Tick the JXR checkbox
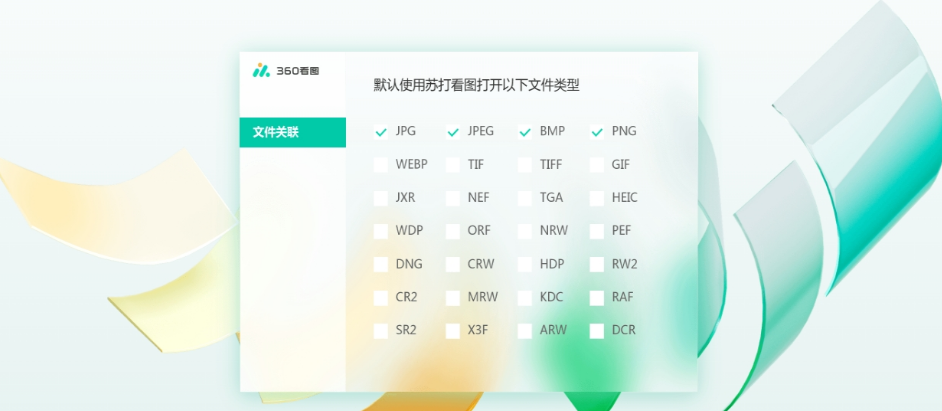Viewport: 942px width, 411px height. pyautogui.click(x=381, y=198)
